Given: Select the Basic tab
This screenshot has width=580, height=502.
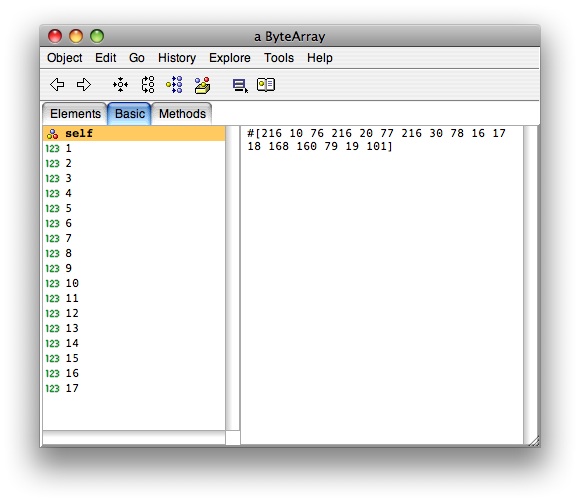Looking at the screenshot, I should click(x=129, y=114).
